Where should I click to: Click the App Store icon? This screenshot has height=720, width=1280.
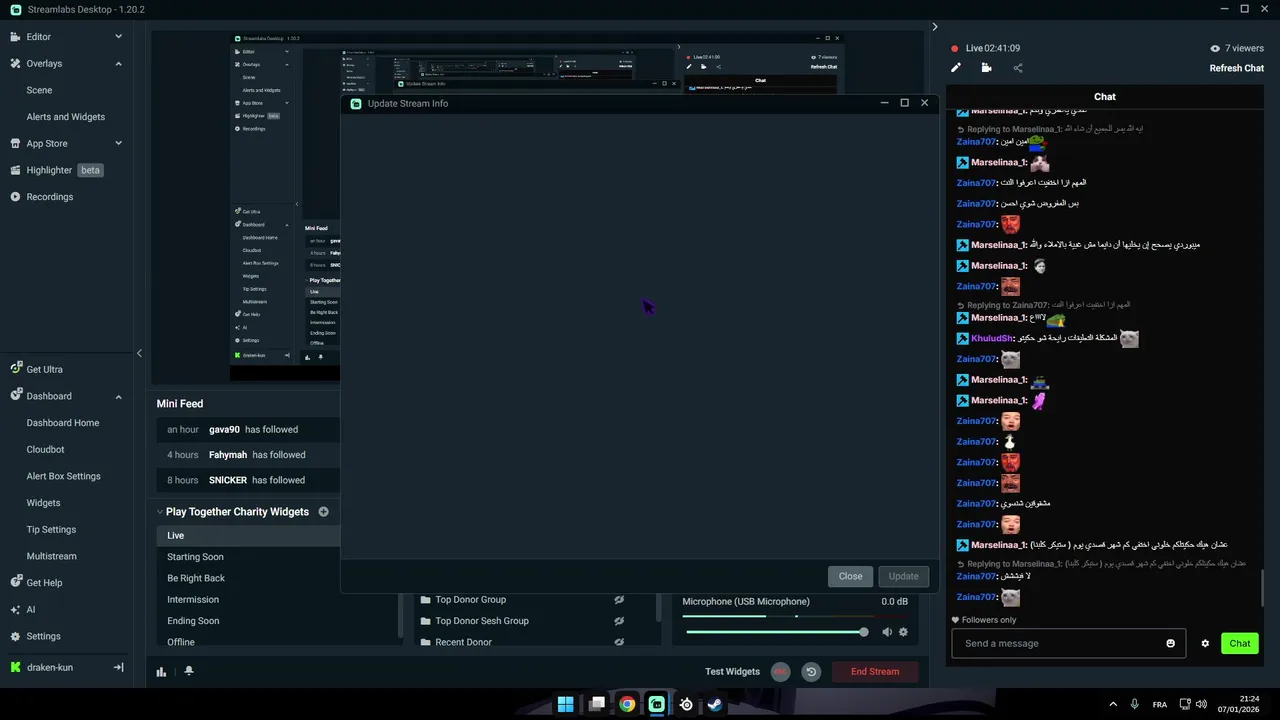[x=15, y=143]
